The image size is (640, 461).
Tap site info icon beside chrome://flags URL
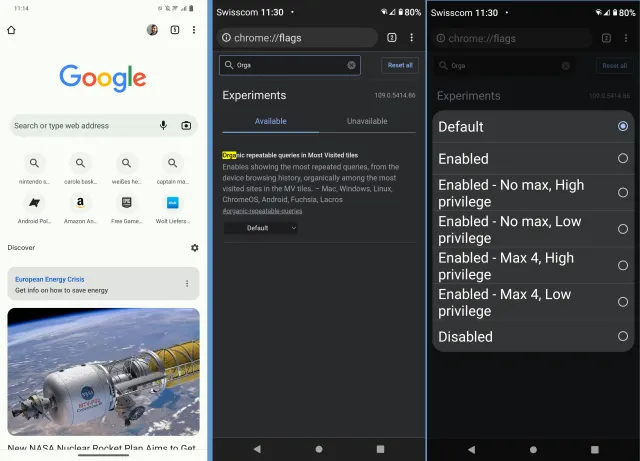[226, 38]
